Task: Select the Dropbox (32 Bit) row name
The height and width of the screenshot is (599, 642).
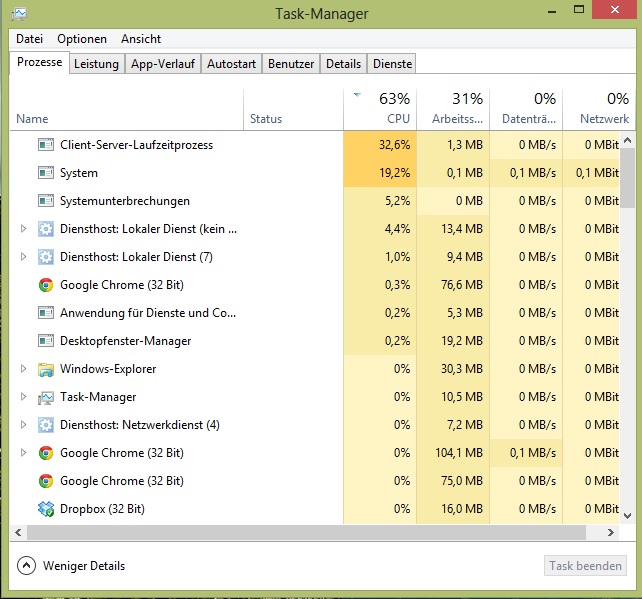Action: tap(102, 509)
